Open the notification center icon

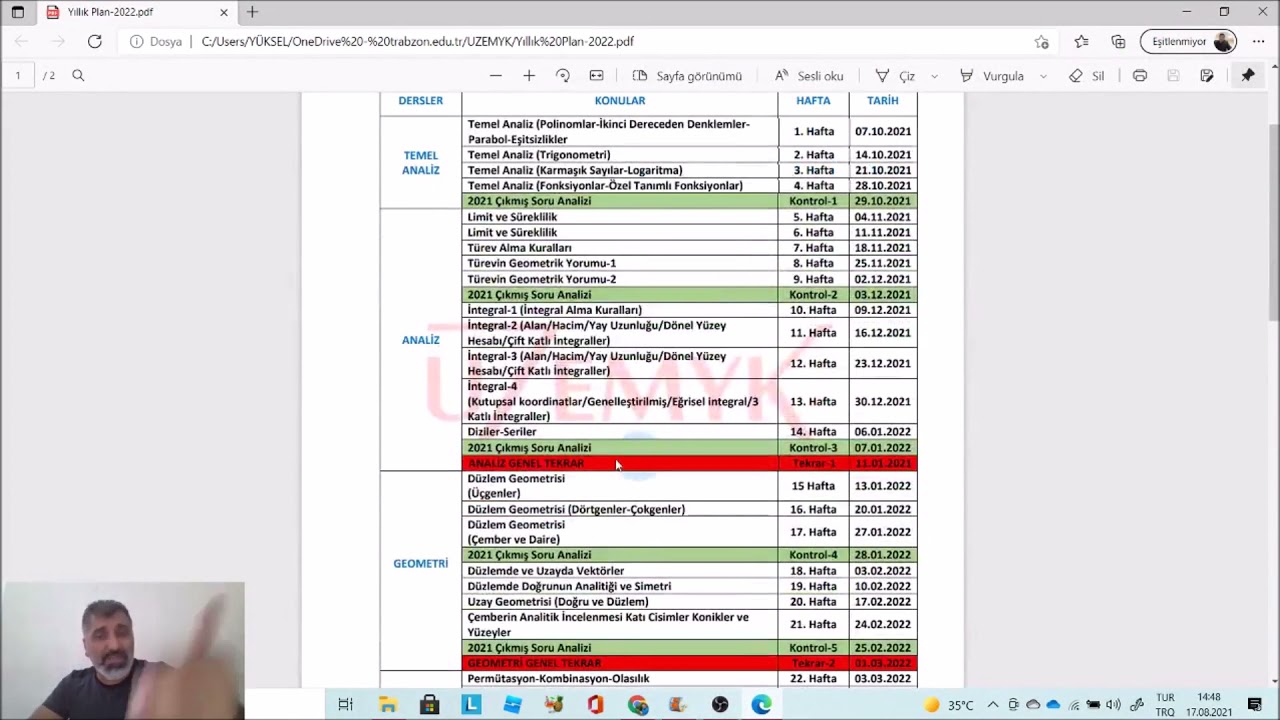click(x=1255, y=705)
